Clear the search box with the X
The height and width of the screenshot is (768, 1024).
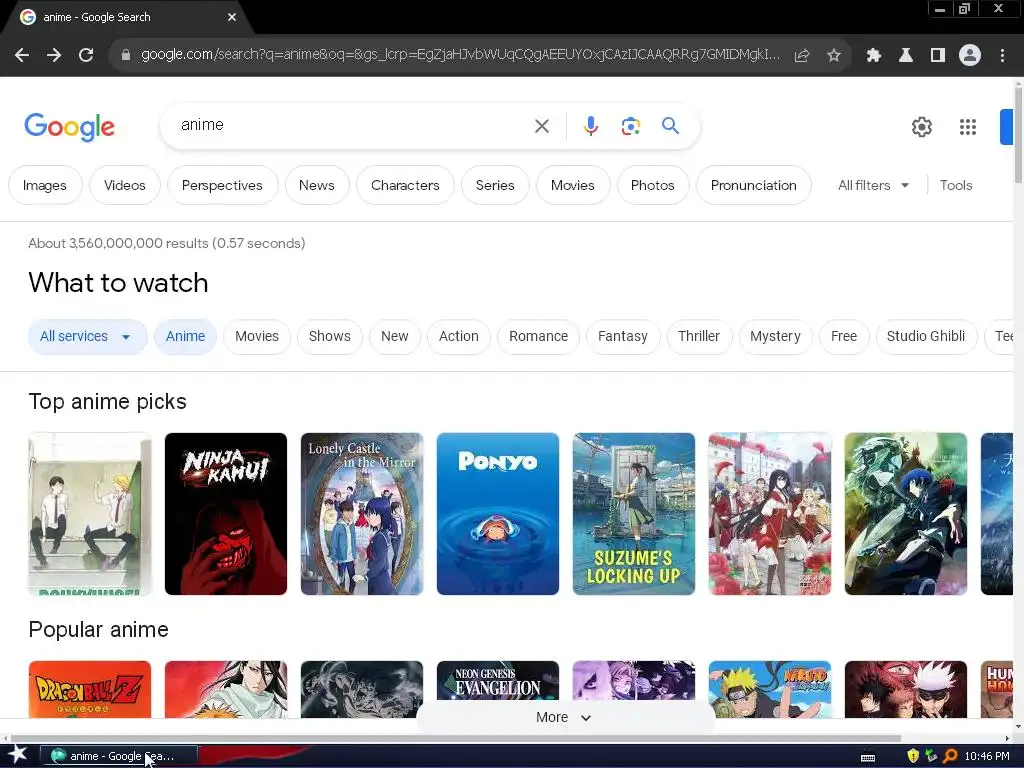pos(542,126)
